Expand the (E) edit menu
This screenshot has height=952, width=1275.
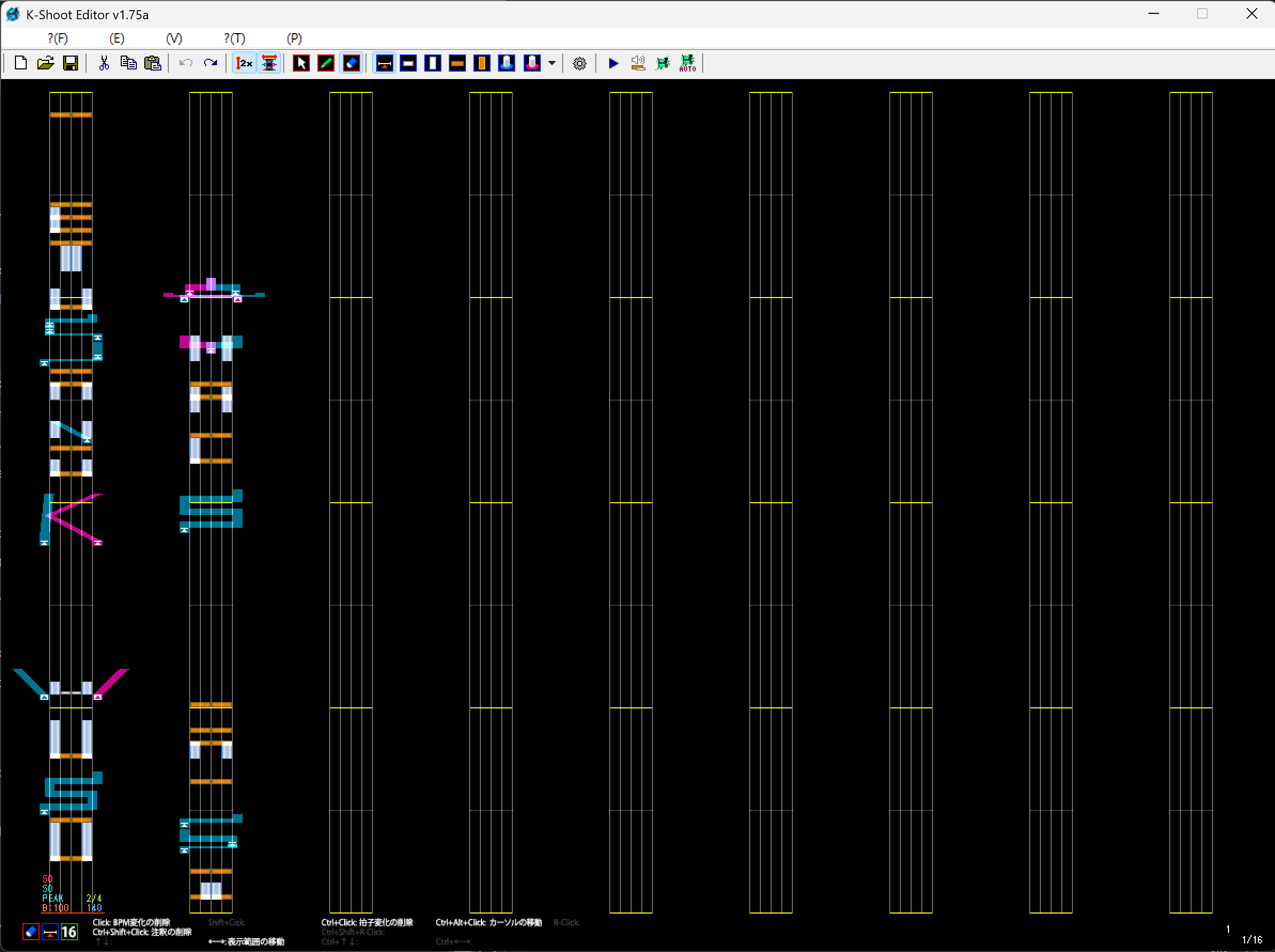tap(116, 38)
